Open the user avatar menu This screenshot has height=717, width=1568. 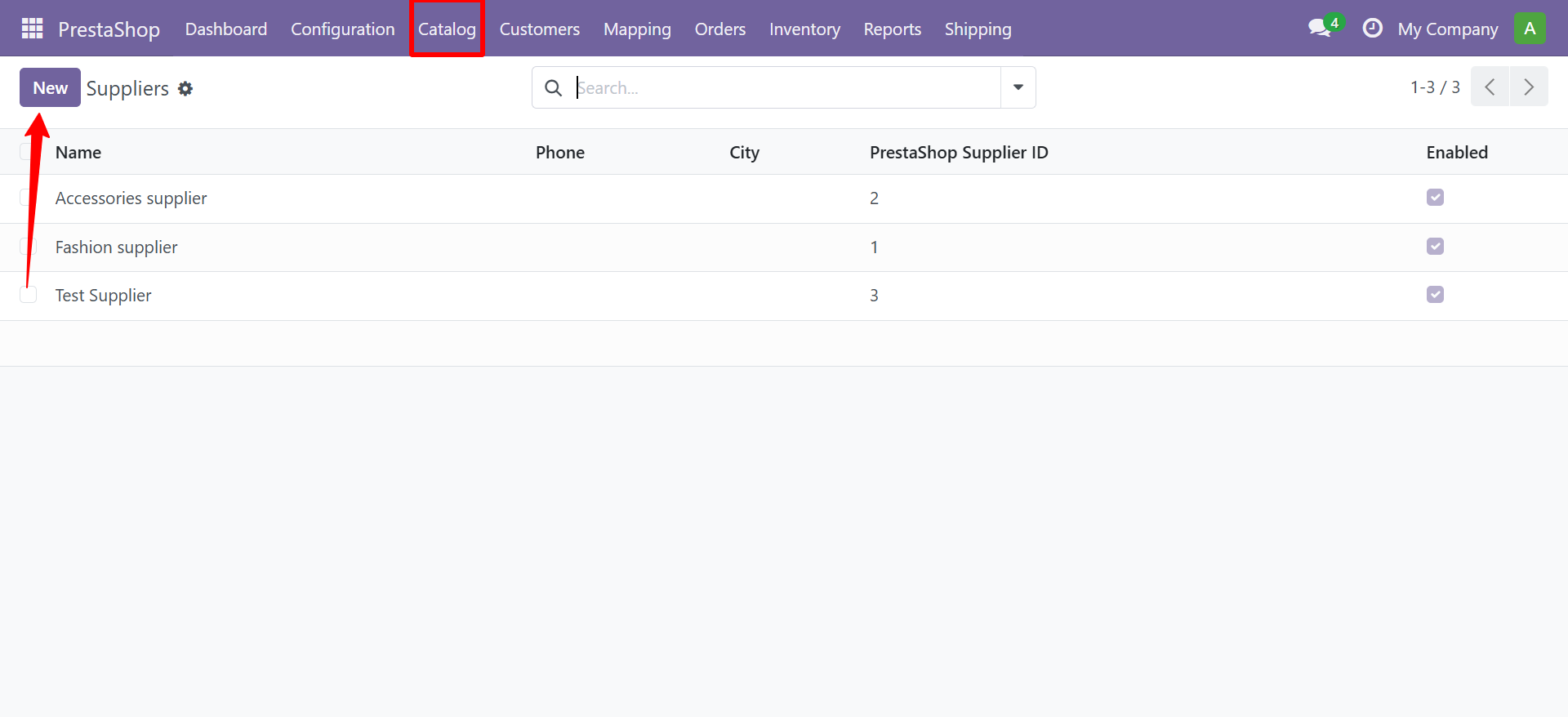point(1529,29)
